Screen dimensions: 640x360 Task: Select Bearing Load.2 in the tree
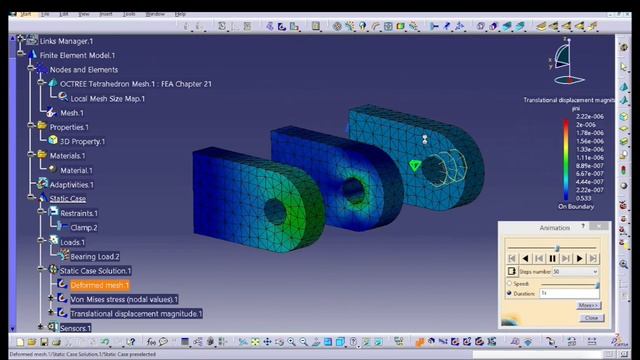click(x=95, y=256)
